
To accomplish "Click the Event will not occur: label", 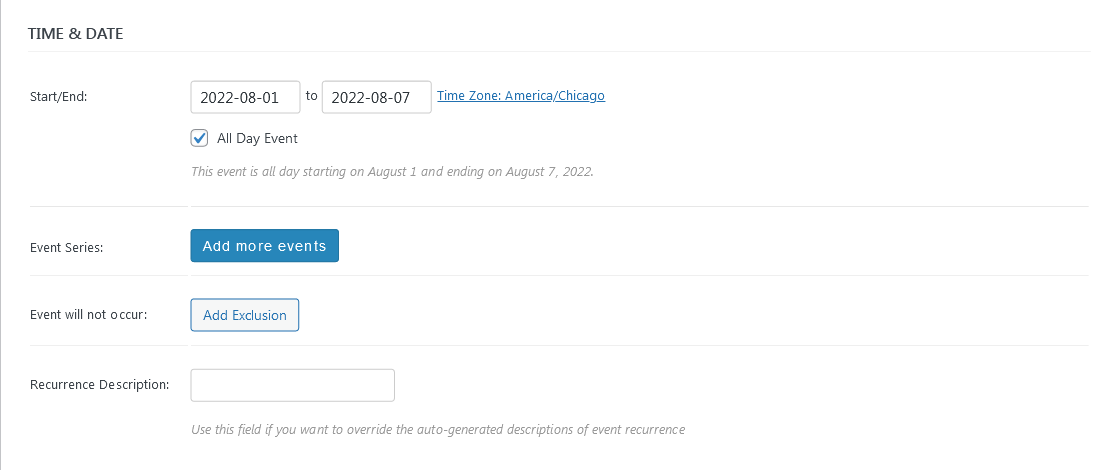I will click(89, 314).
